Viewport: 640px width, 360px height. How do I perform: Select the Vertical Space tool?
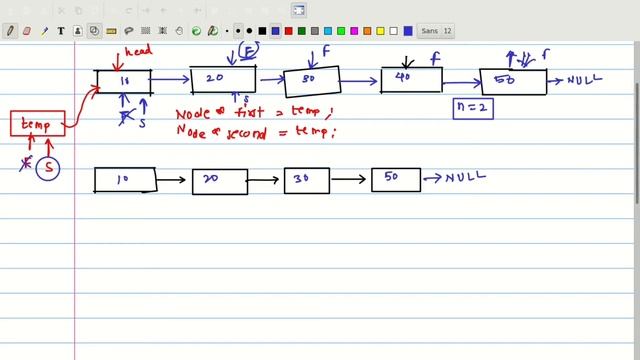(x=162, y=31)
